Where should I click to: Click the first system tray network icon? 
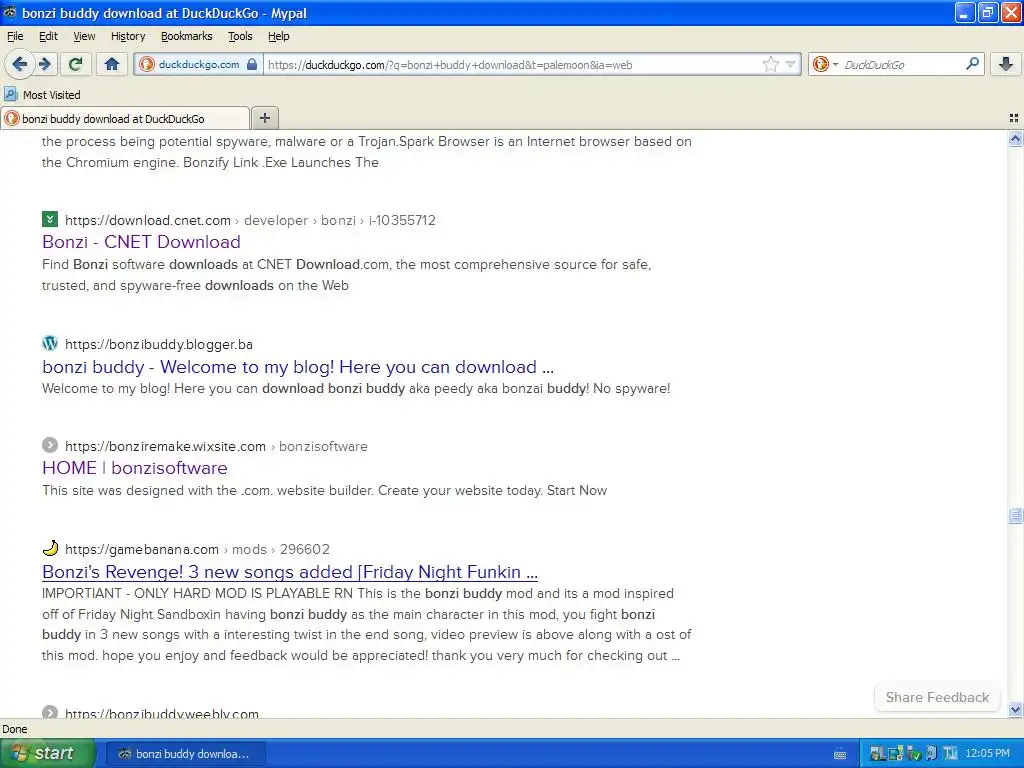point(877,754)
